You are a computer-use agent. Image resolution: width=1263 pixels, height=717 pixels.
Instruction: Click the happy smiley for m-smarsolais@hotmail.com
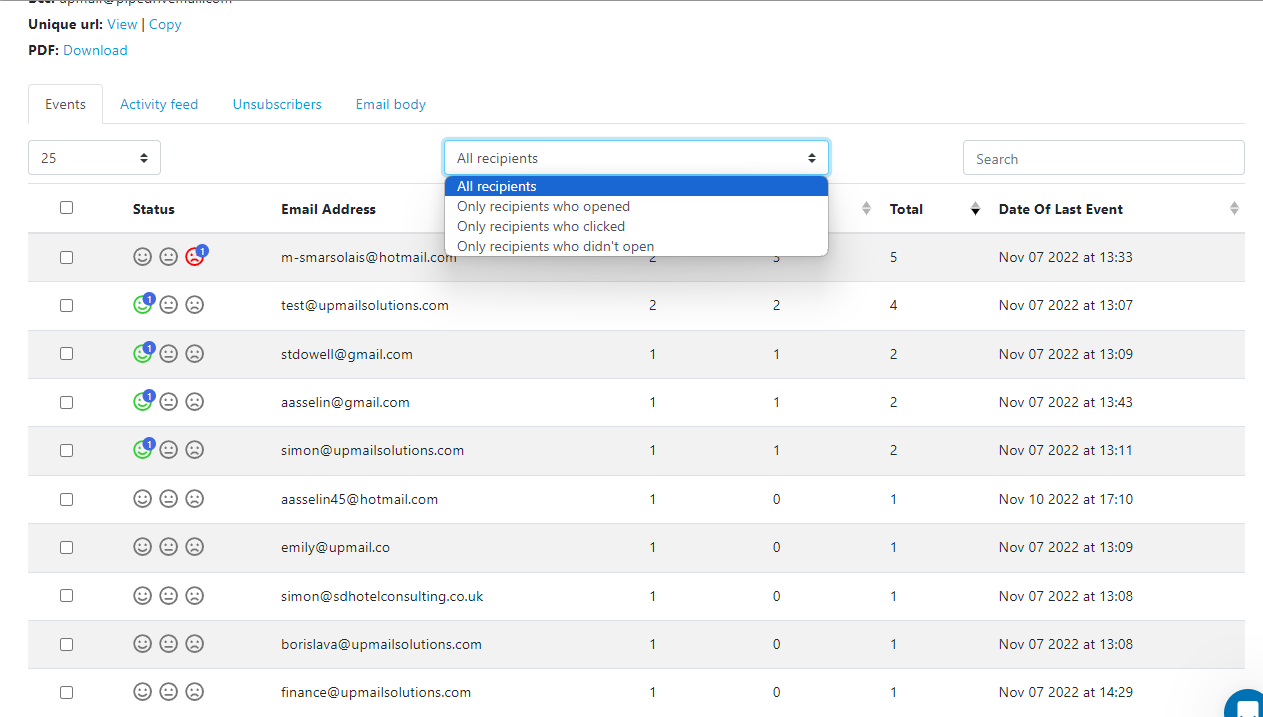pyautogui.click(x=142, y=257)
